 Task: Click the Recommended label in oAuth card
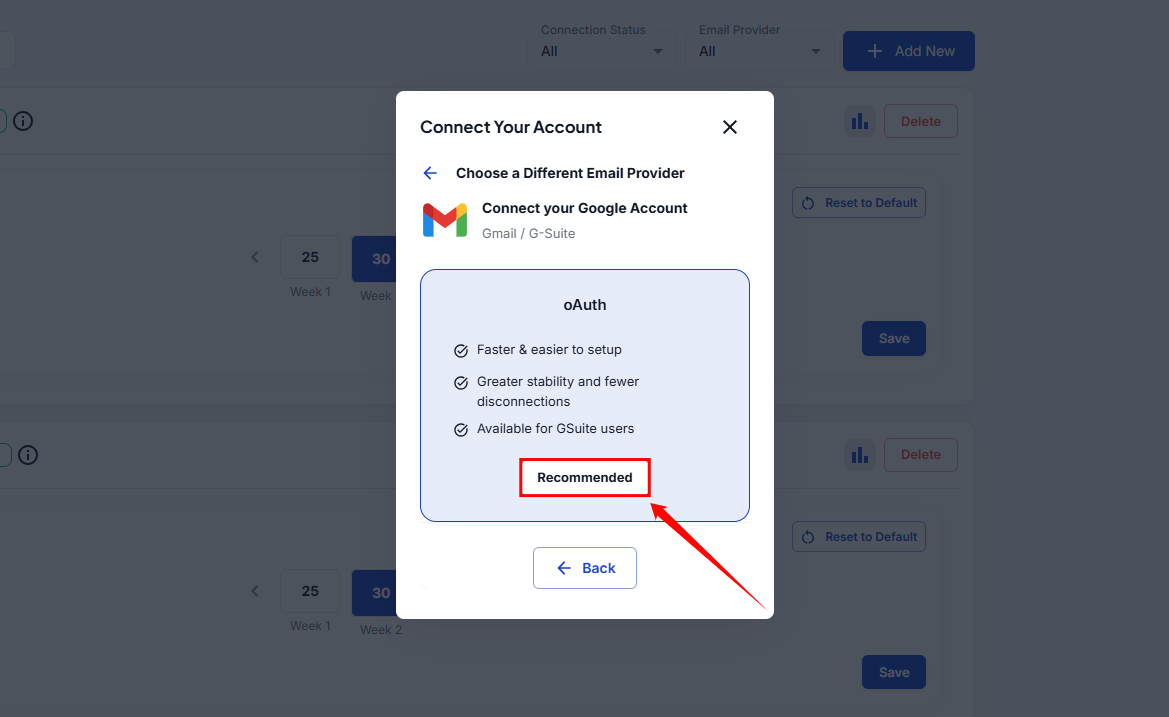pyautogui.click(x=585, y=477)
